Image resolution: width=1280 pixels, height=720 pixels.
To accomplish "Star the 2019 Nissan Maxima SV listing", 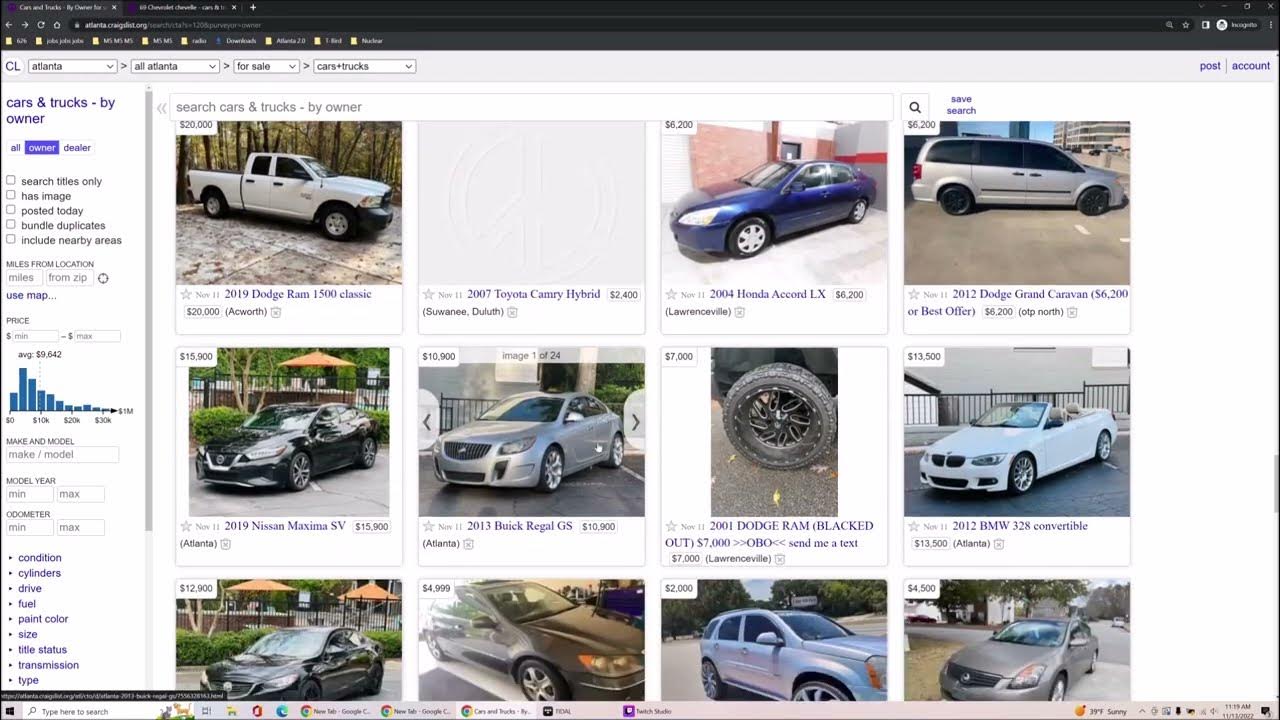I will pos(186,526).
